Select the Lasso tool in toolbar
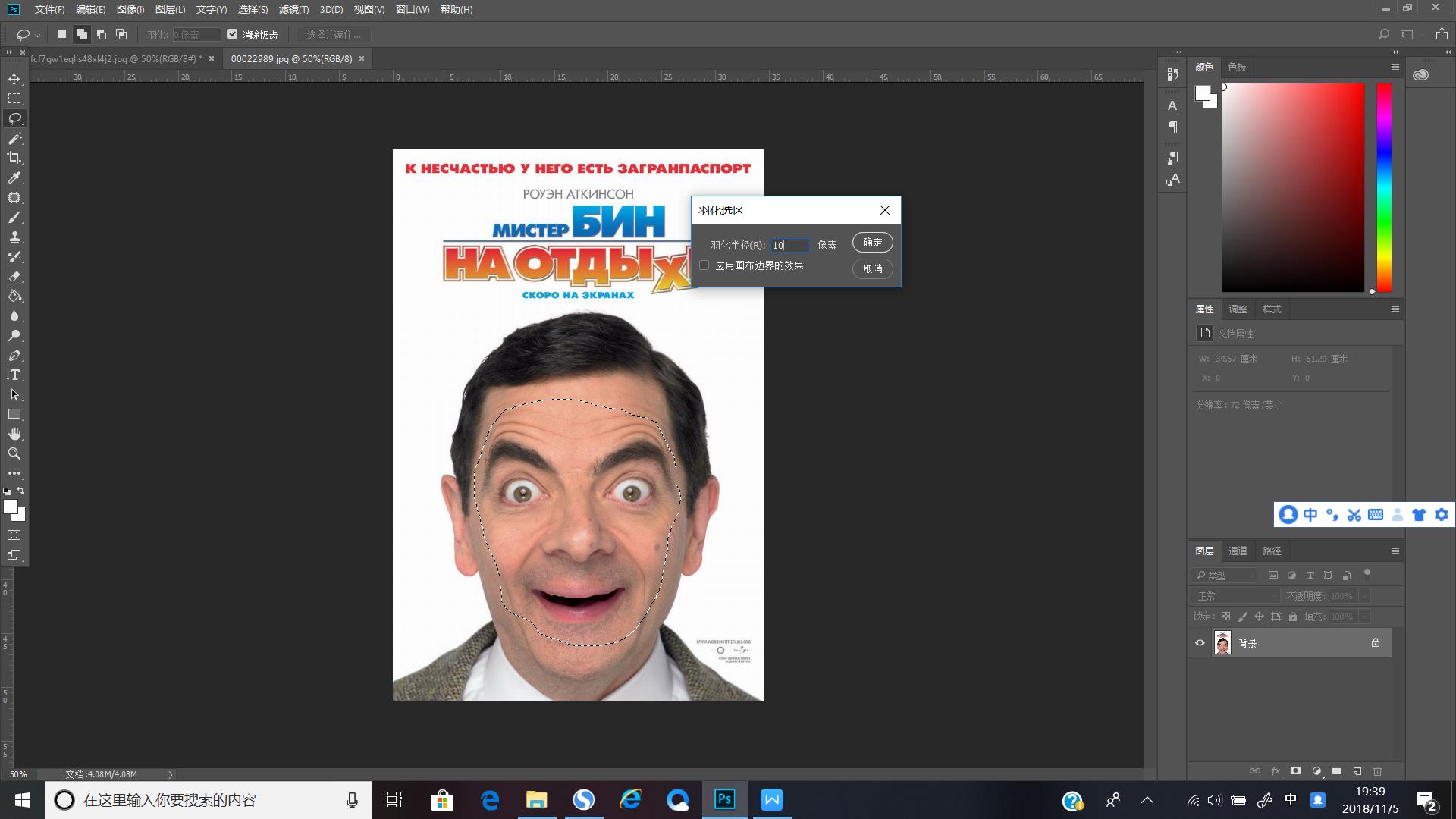This screenshot has height=819, width=1456. click(x=14, y=118)
